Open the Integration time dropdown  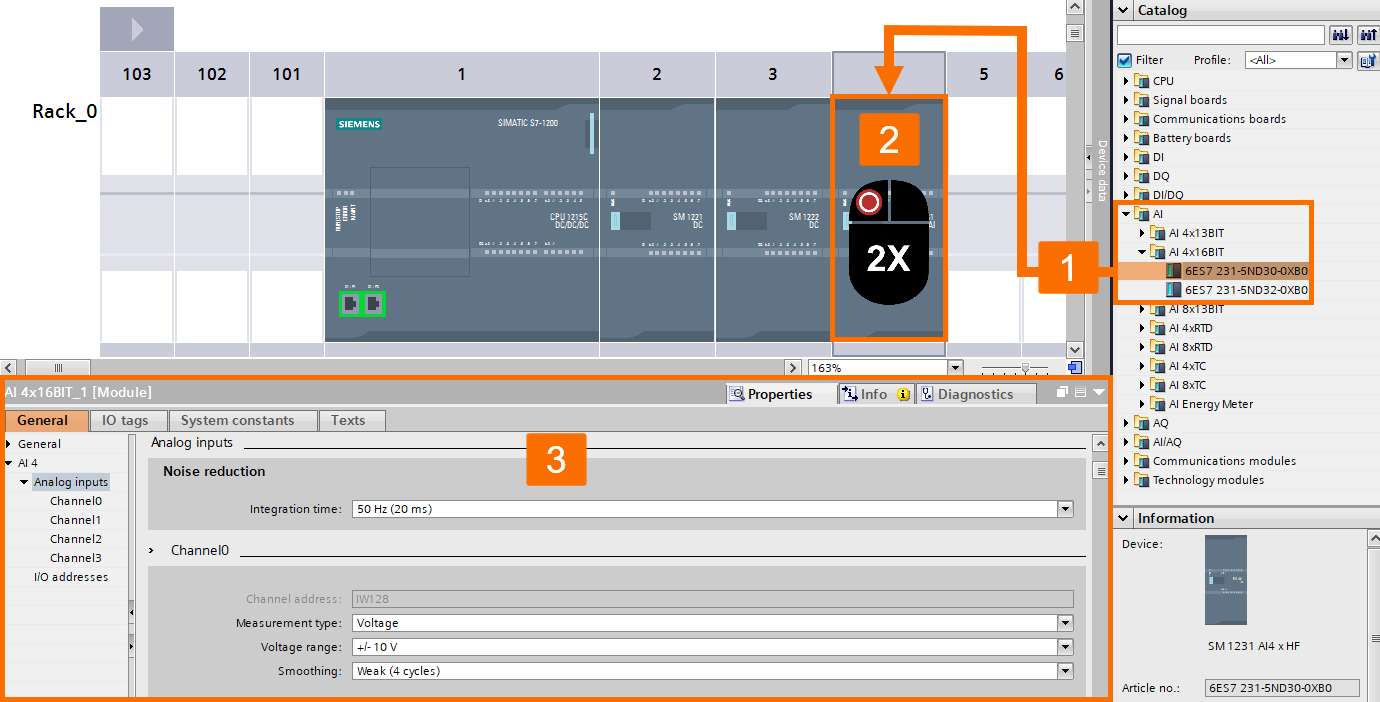pyautogui.click(x=1065, y=509)
